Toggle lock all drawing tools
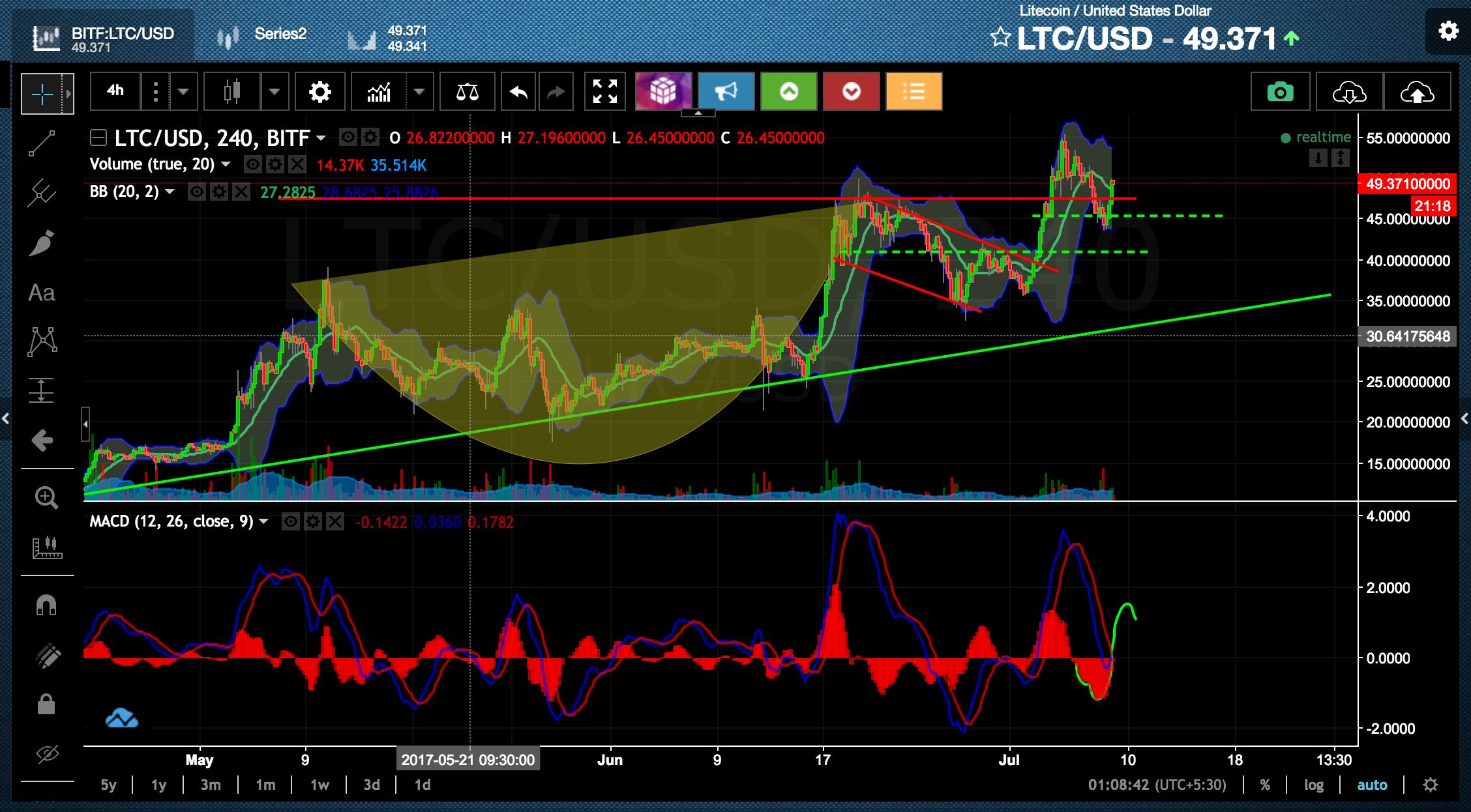1471x812 pixels. click(x=46, y=704)
